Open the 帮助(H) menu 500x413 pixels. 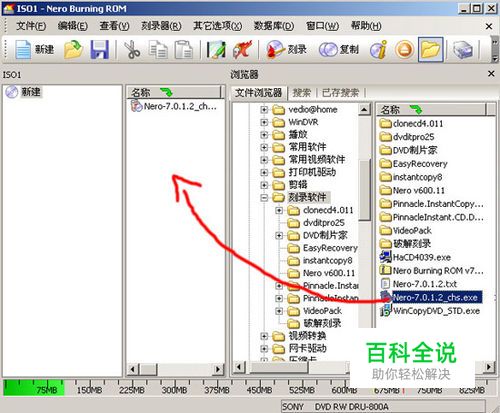click(366, 26)
